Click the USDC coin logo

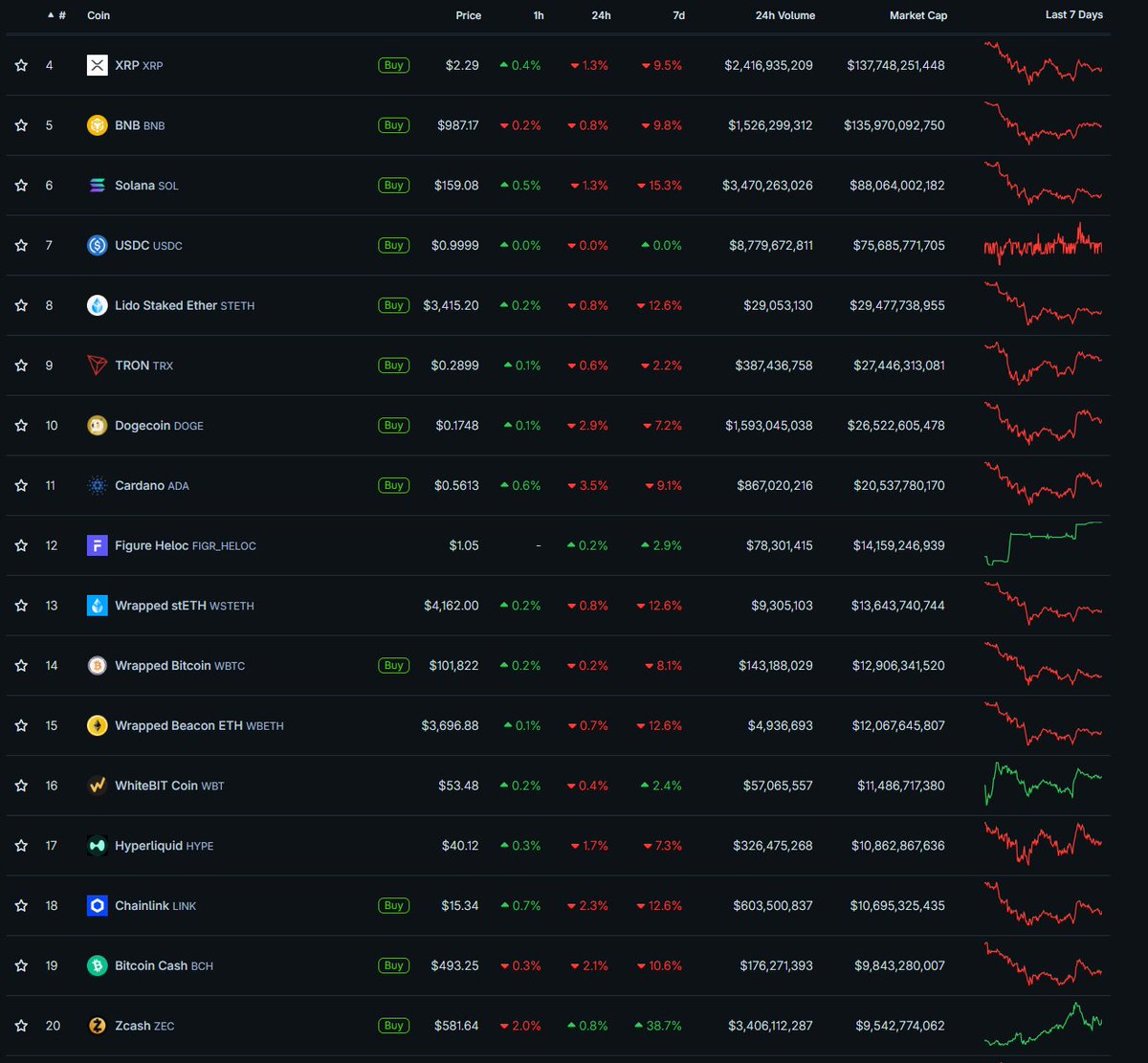coord(98,245)
